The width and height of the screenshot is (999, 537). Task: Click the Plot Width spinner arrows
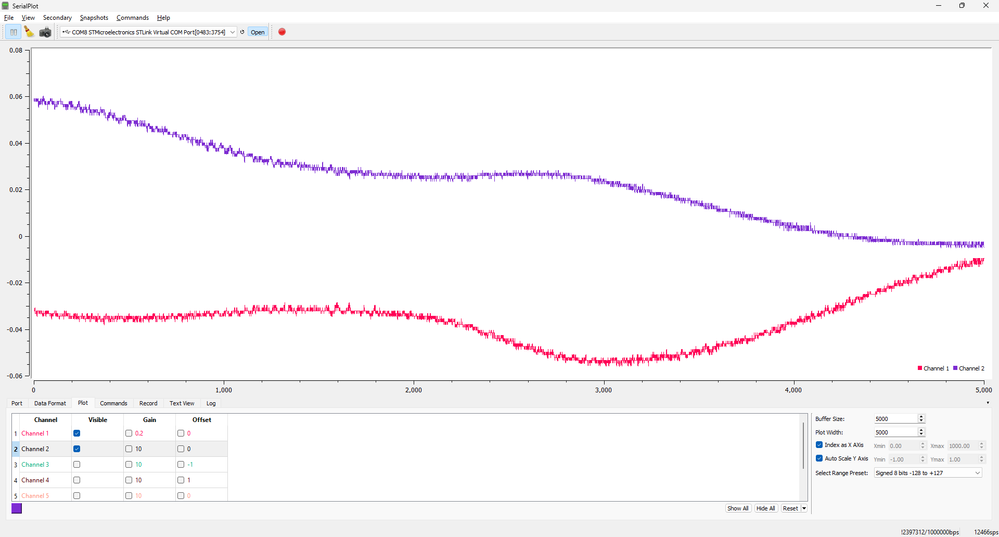921,432
